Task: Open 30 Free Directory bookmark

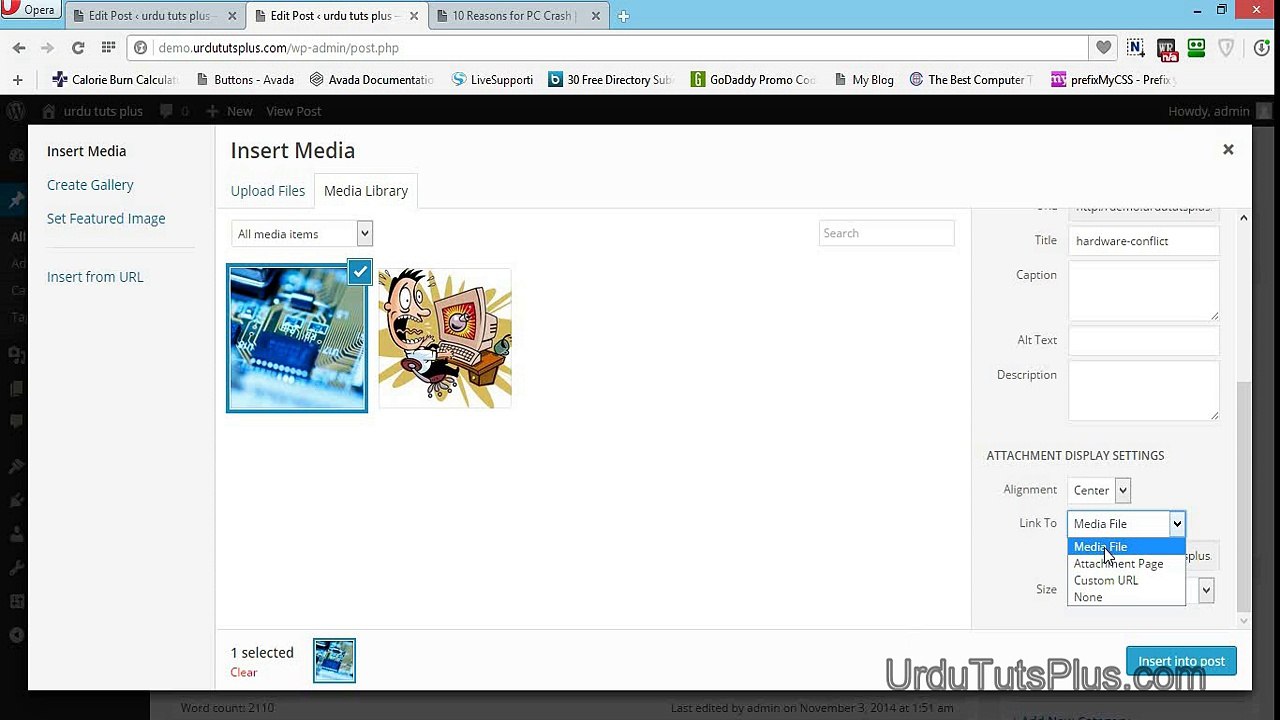Action: [611, 79]
